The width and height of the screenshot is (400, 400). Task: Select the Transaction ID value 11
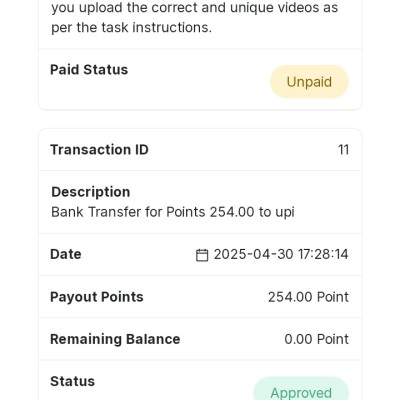343,150
